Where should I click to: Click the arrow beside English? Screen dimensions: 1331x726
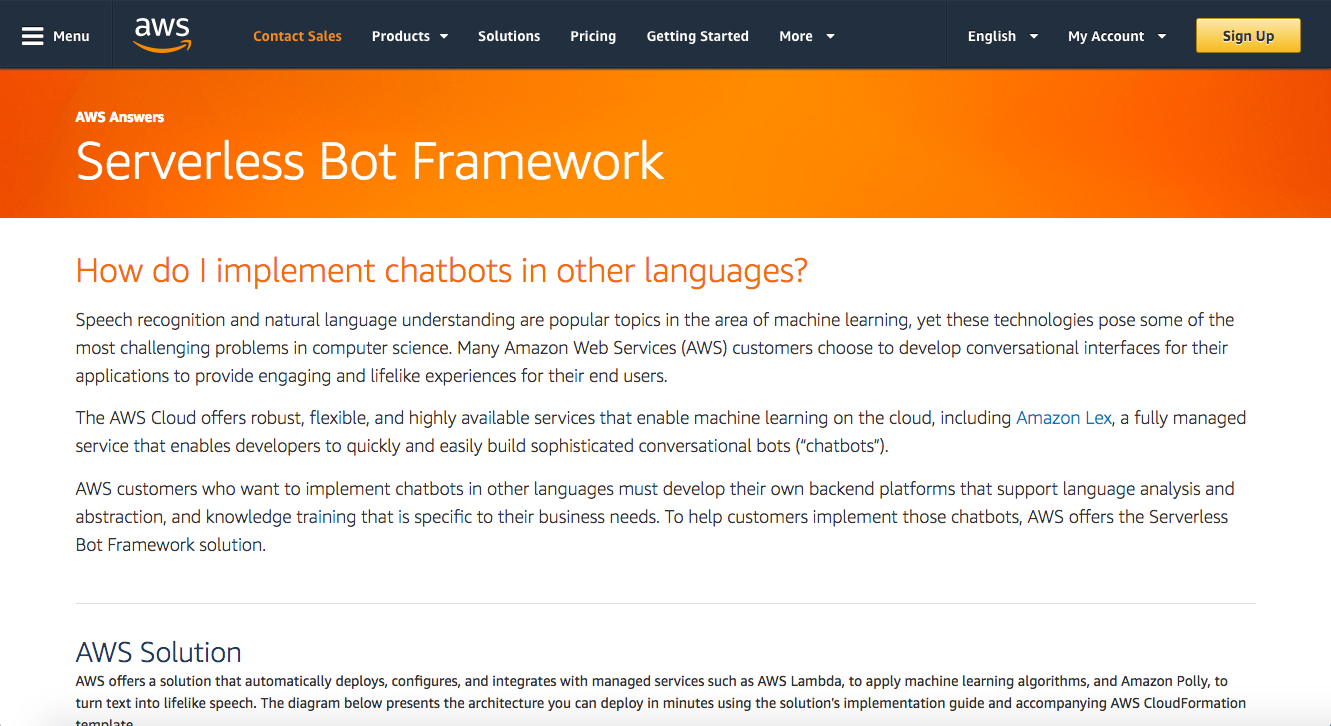coord(1033,36)
